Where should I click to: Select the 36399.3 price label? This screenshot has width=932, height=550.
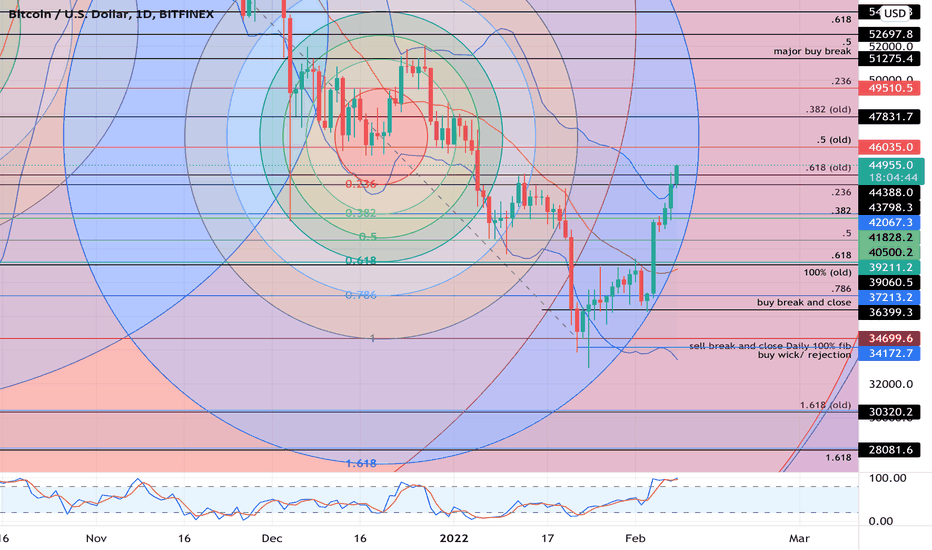[890, 312]
